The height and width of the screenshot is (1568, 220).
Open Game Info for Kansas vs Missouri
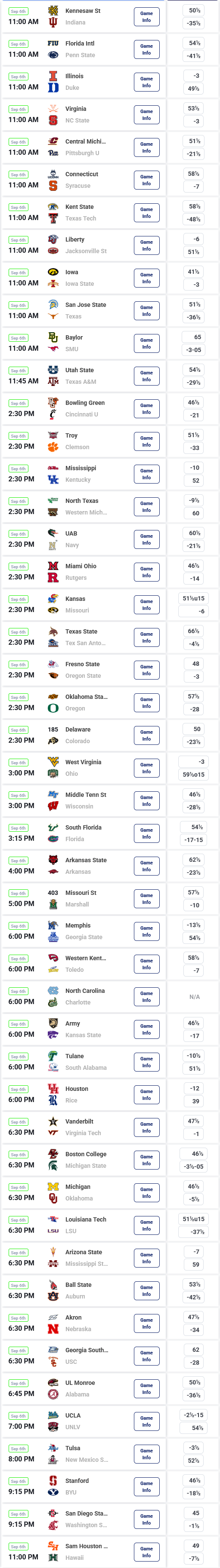tap(146, 605)
